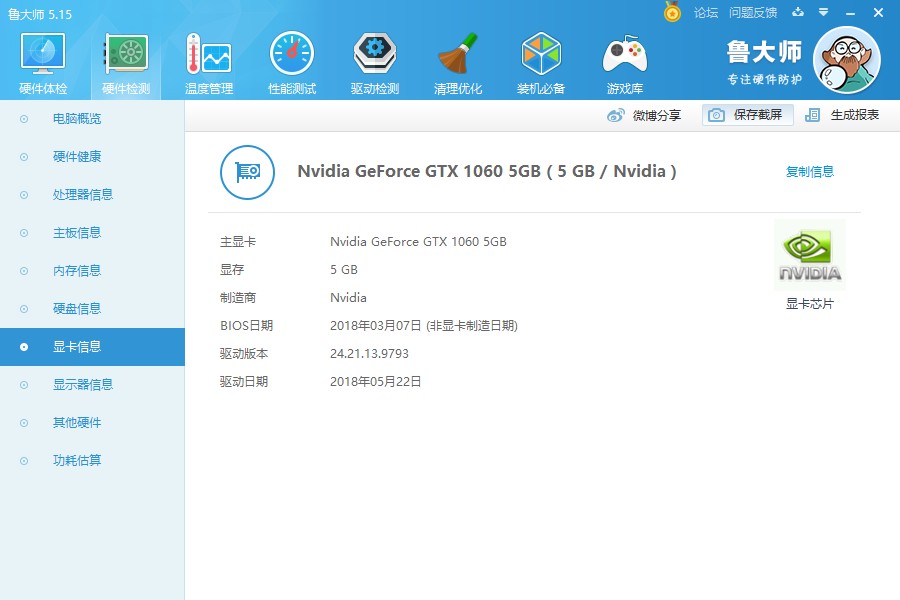Click the NVIDIA GPU chip thumbnail
Screen dimensions: 900x600
coord(809,254)
